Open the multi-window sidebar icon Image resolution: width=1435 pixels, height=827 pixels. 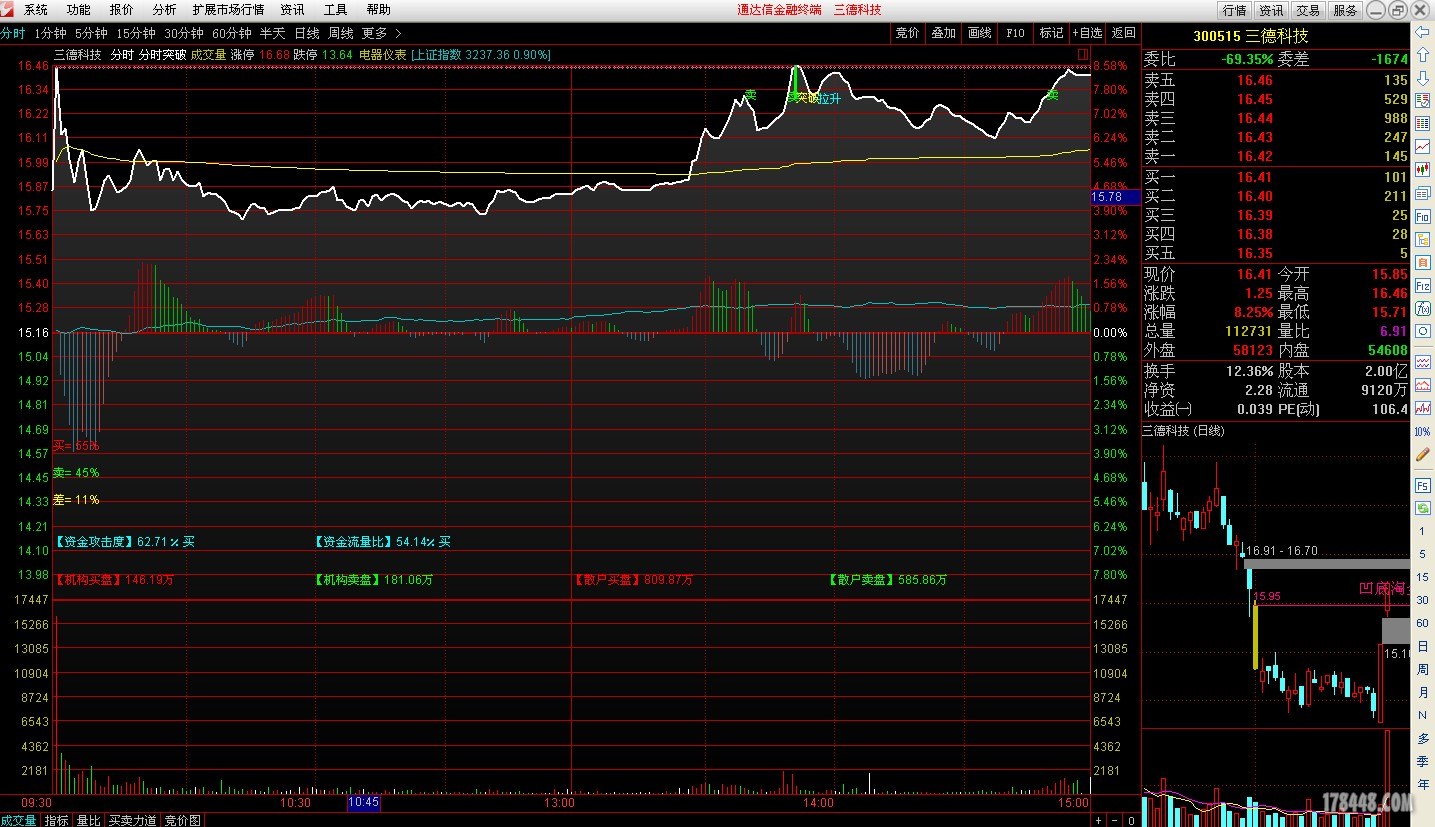1422,192
